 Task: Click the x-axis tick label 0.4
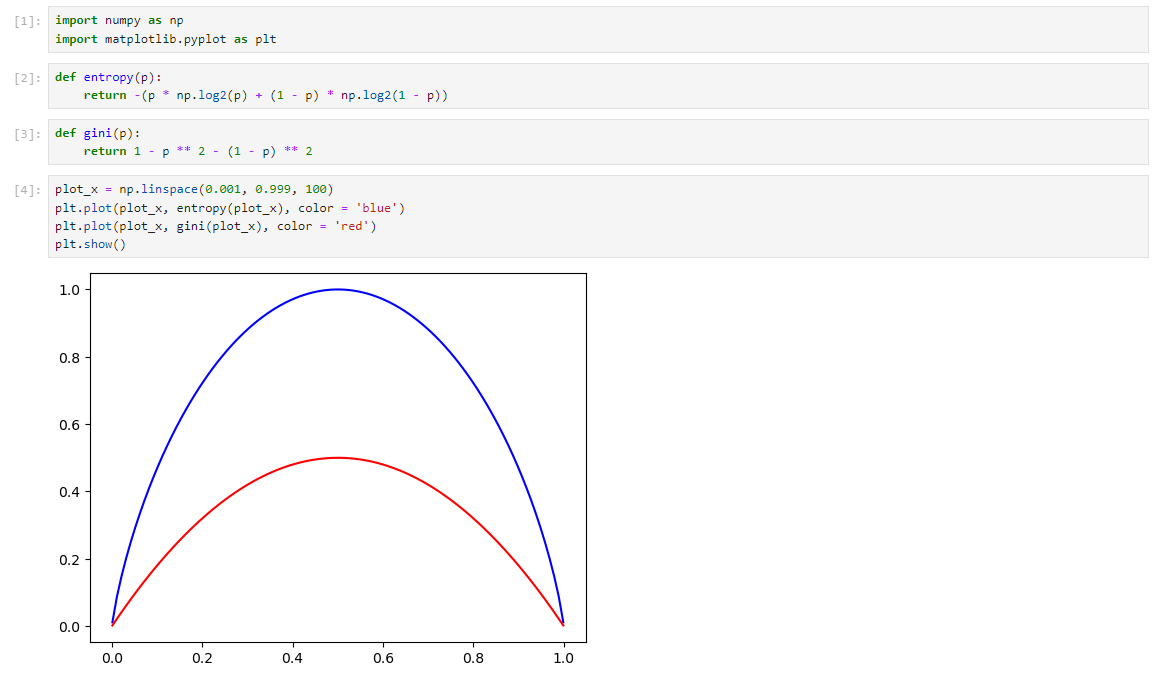pyautogui.click(x=292, y=658)
